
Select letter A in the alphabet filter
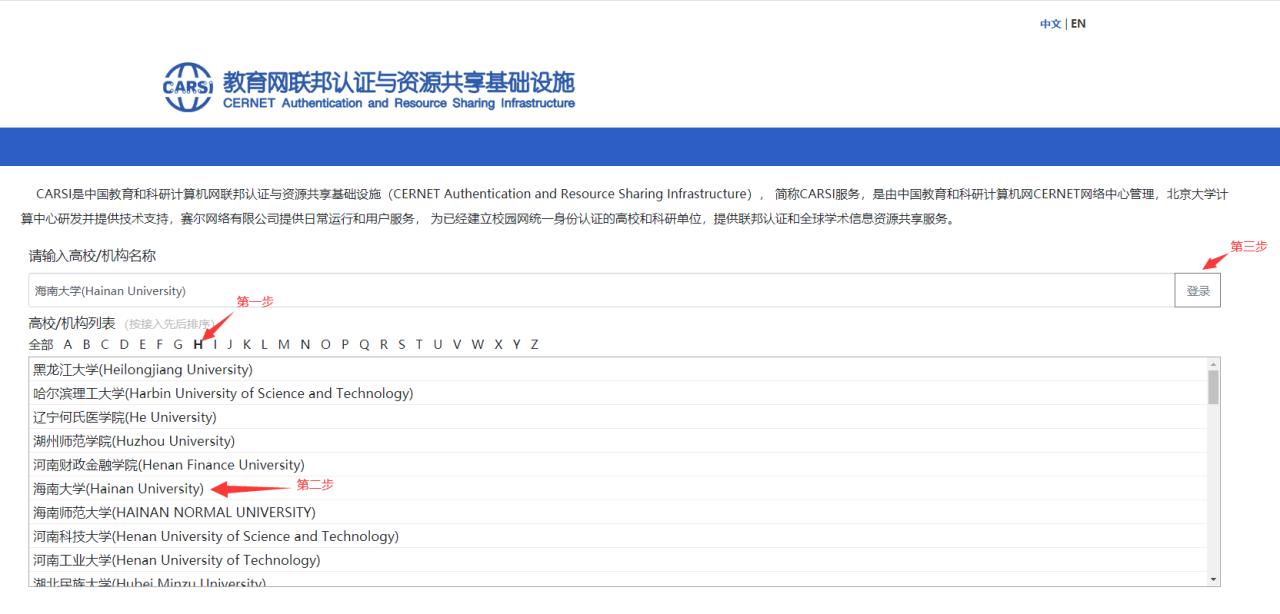coord(67,344)
